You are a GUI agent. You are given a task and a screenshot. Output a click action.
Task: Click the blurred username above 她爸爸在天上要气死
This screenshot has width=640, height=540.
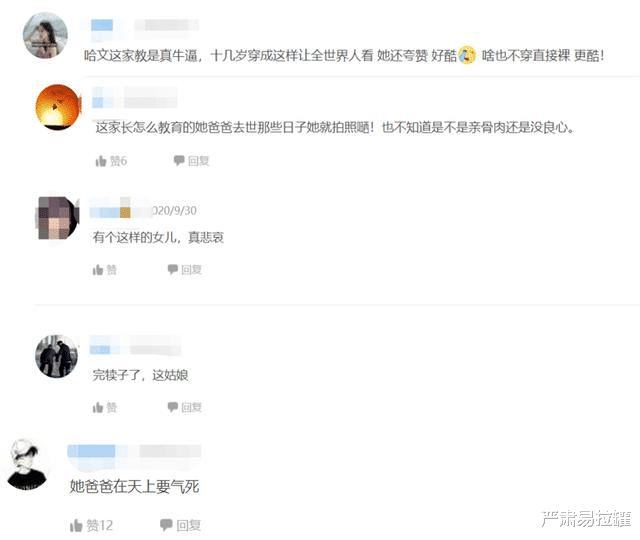pos(91,451)
